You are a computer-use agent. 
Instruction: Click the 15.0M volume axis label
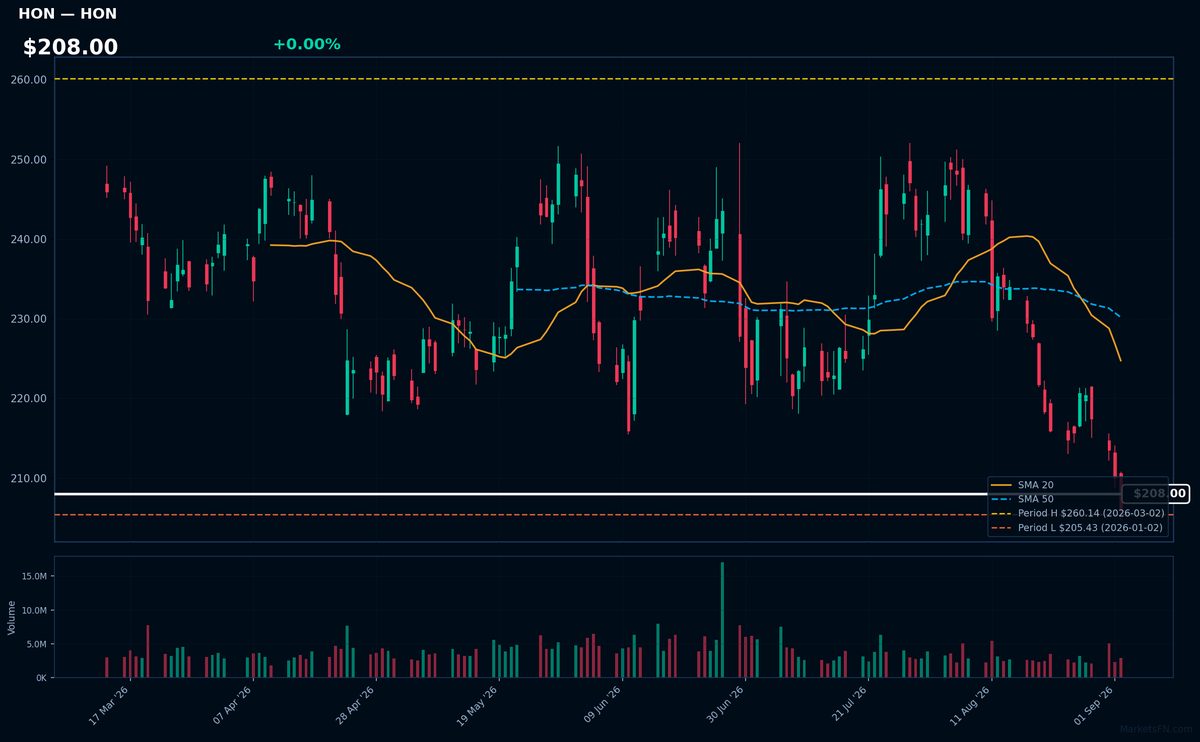(x=33, y=576)
